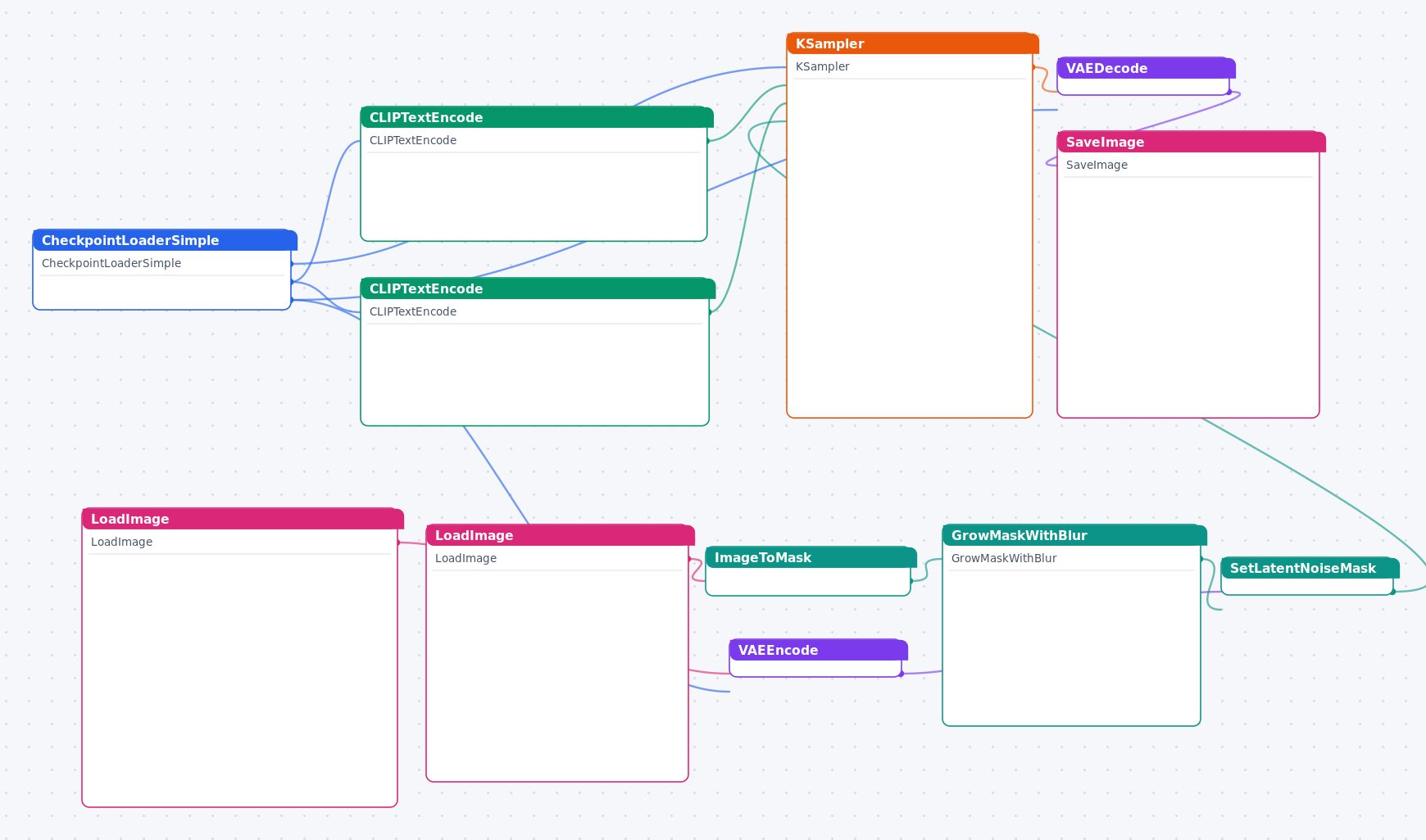Click 'CheckpointLoaderSimple' subtitle text in node body

(x=111, y=263)
